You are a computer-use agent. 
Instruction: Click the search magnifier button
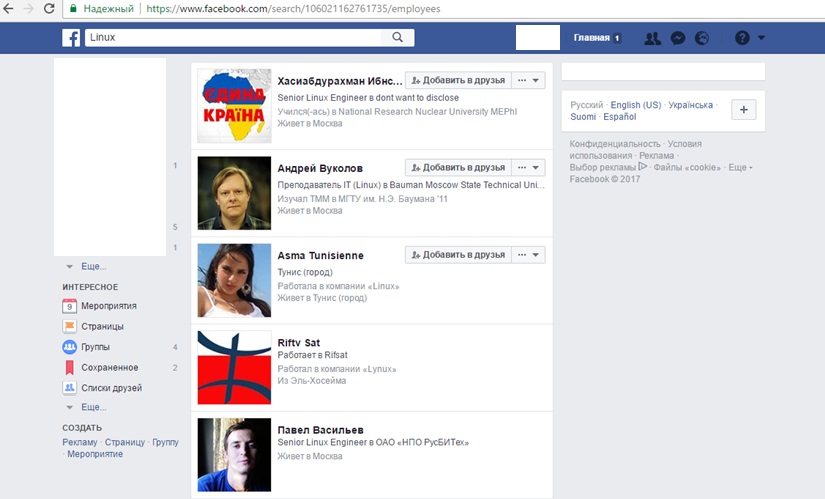tap(398, 37)
